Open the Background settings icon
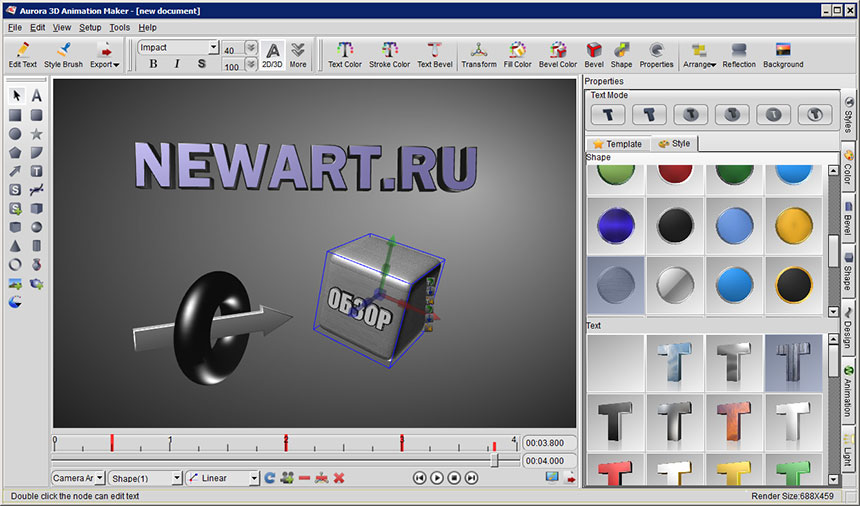This screenshot has width=860, height=506. click(783, 55)
